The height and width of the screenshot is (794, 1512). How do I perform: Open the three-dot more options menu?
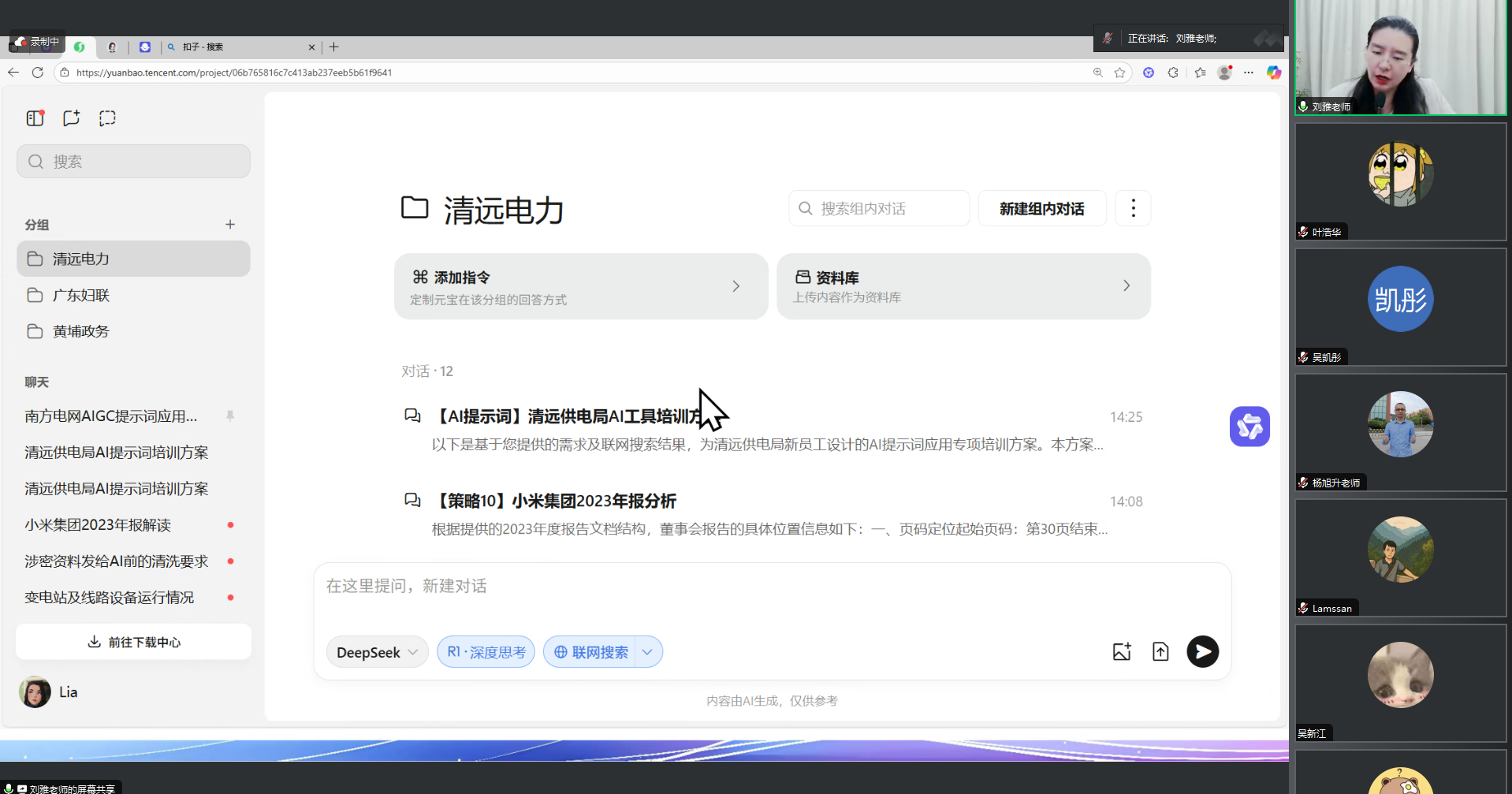tap(1133, 208)
